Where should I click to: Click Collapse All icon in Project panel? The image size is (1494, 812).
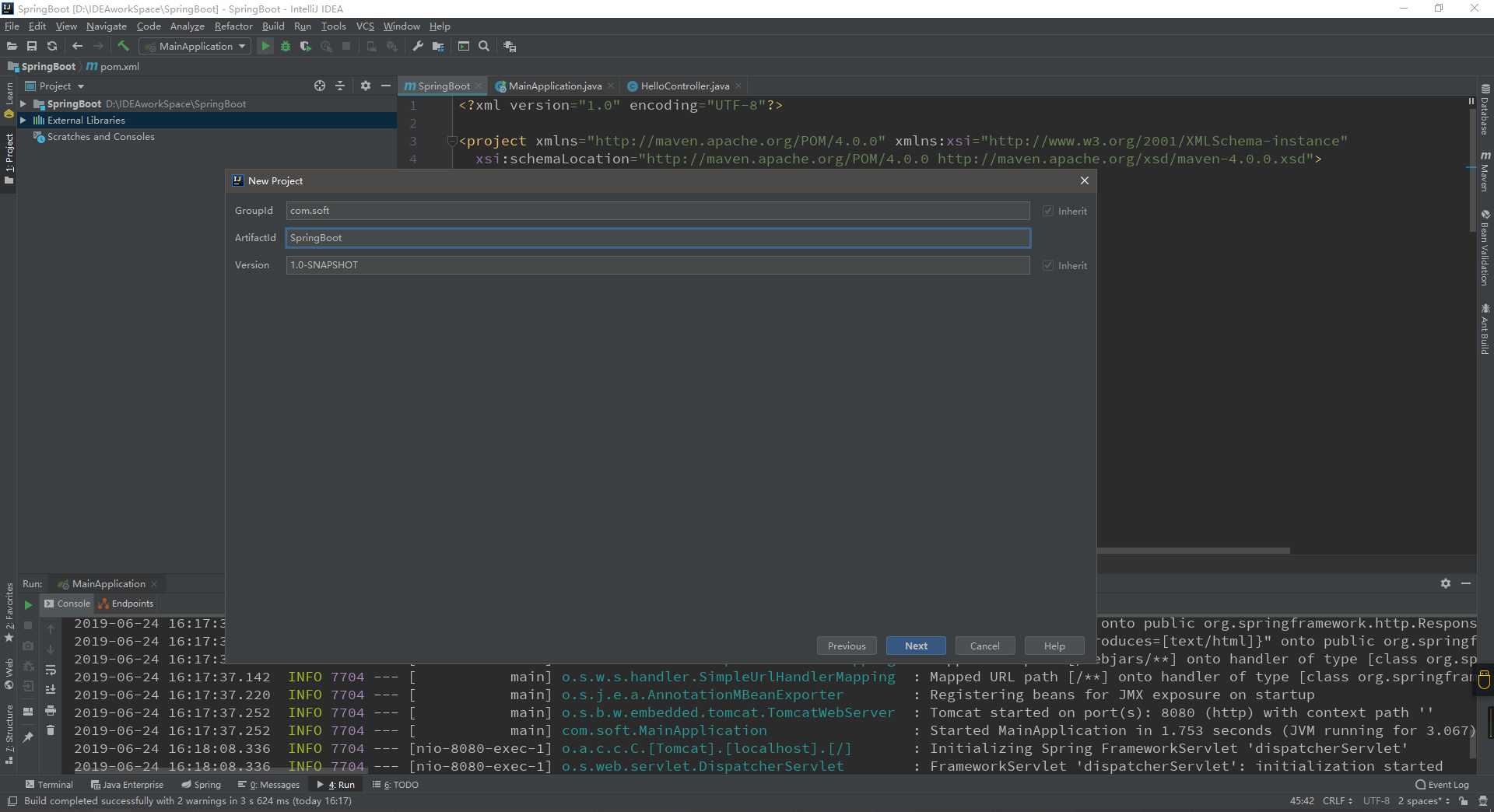[340, 86]
